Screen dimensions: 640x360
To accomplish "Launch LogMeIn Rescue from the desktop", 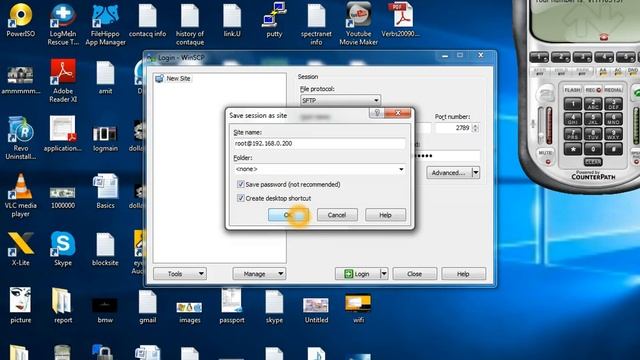I will coord(63,24).
